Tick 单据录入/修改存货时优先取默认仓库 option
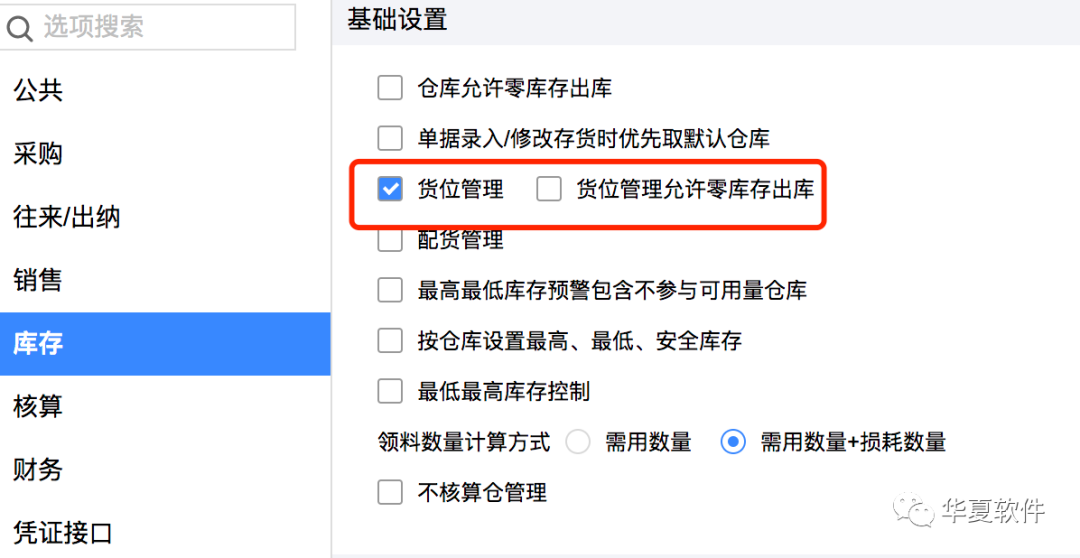 390,138
